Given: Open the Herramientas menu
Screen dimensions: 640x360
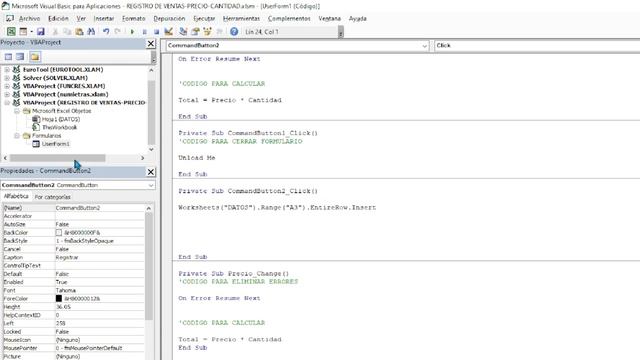Looking at the screenshot, I should [241, 18].
